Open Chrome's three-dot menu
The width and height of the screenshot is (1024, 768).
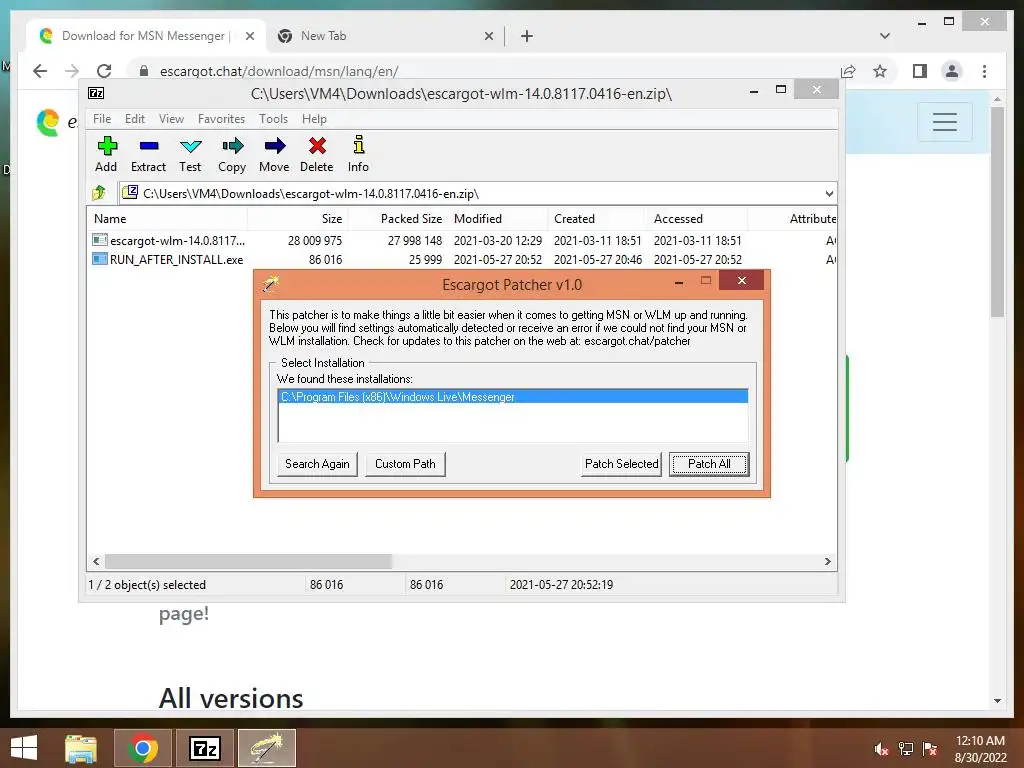(984, 71)
